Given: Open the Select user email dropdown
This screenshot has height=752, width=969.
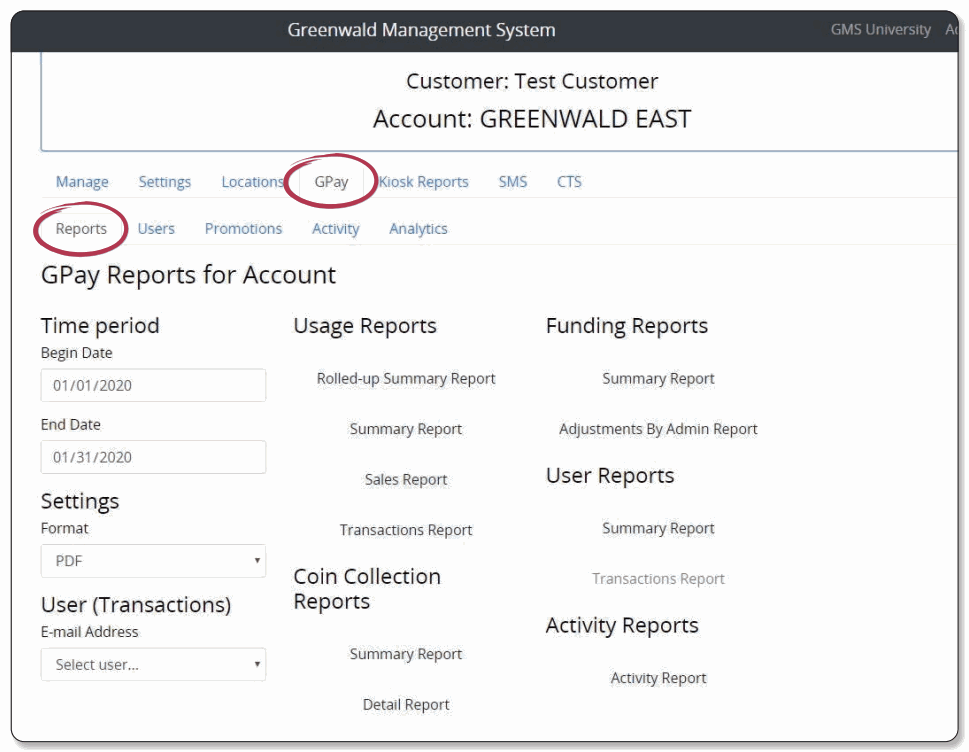Looking at the screenshot, I should (153, 665).
